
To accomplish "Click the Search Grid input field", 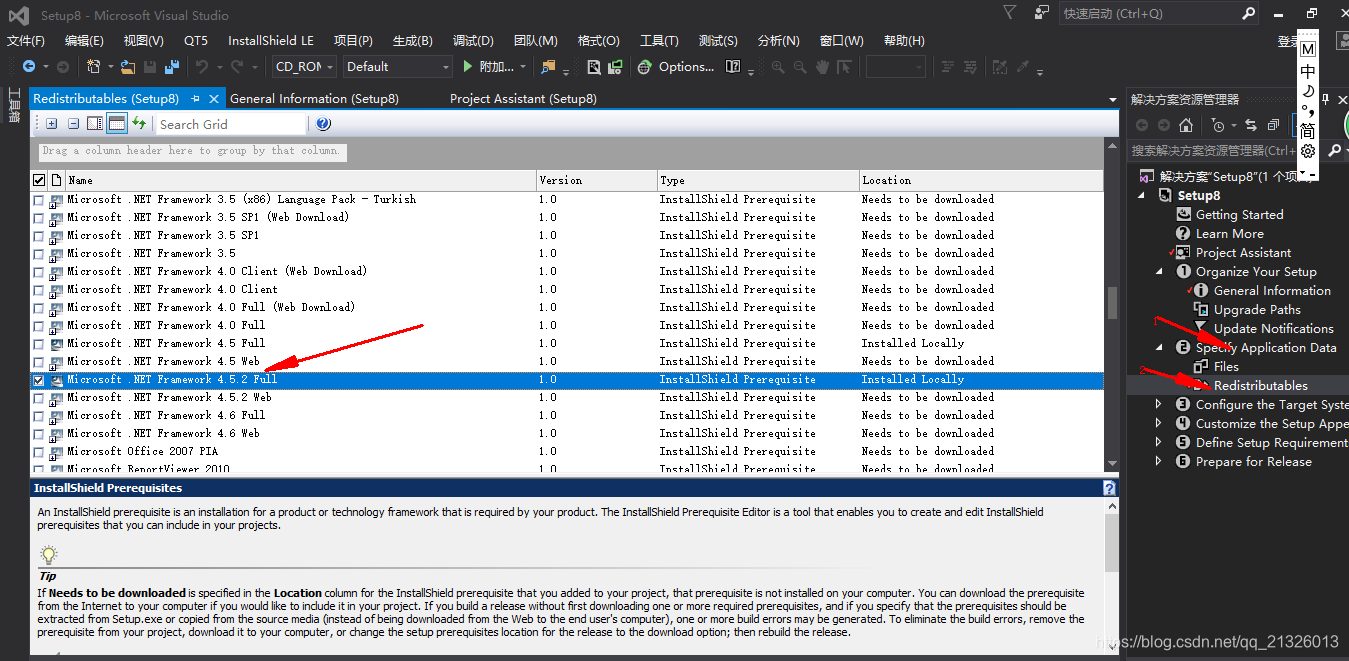I will tap(231, 124).
